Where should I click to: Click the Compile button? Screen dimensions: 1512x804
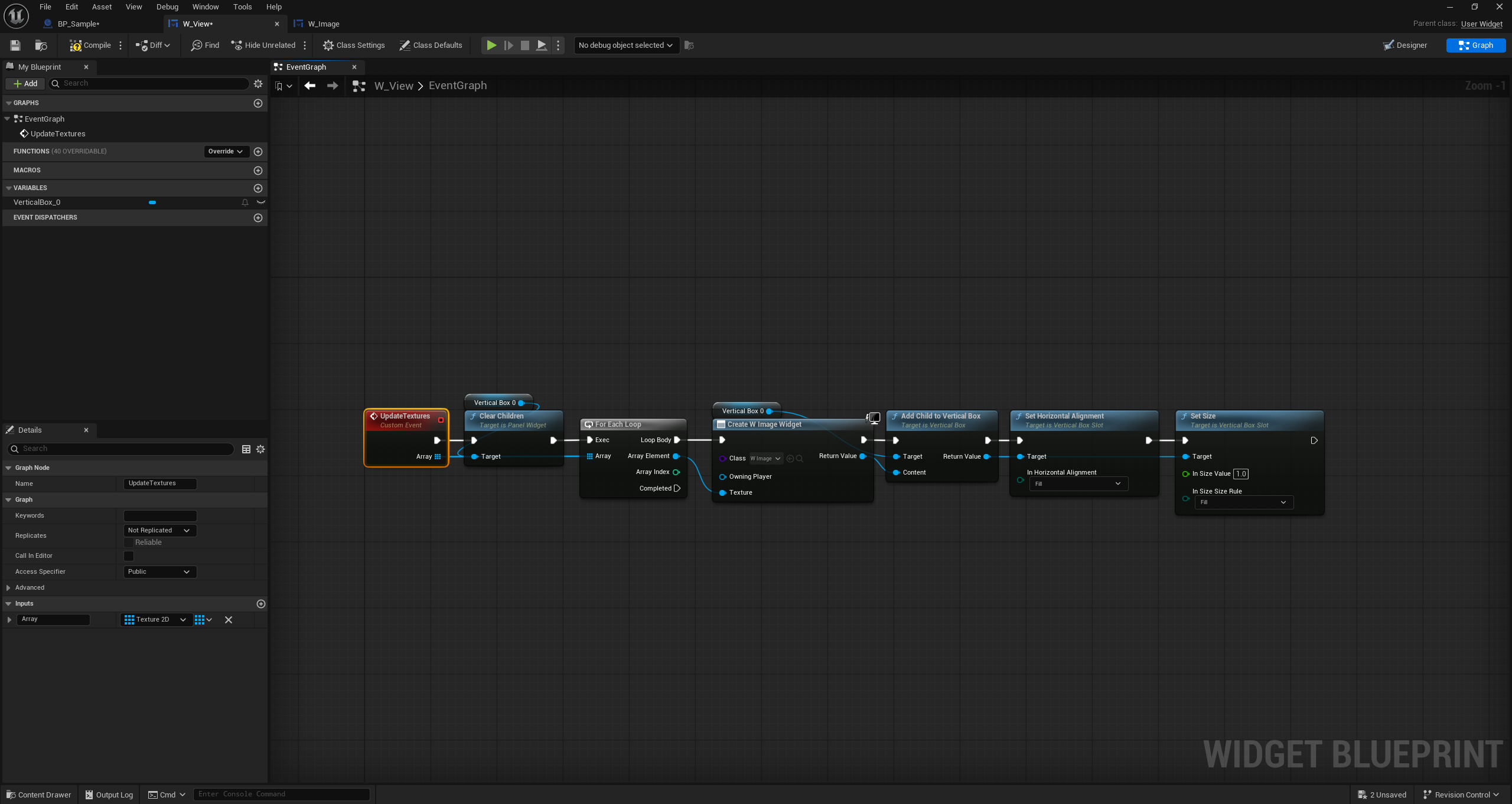pos(90,45)
